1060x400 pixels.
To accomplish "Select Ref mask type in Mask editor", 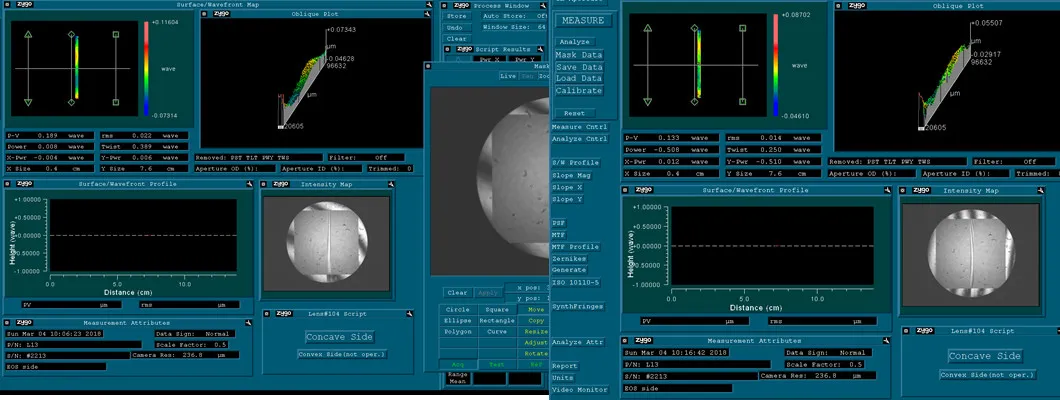I will (x=535, y=364).
